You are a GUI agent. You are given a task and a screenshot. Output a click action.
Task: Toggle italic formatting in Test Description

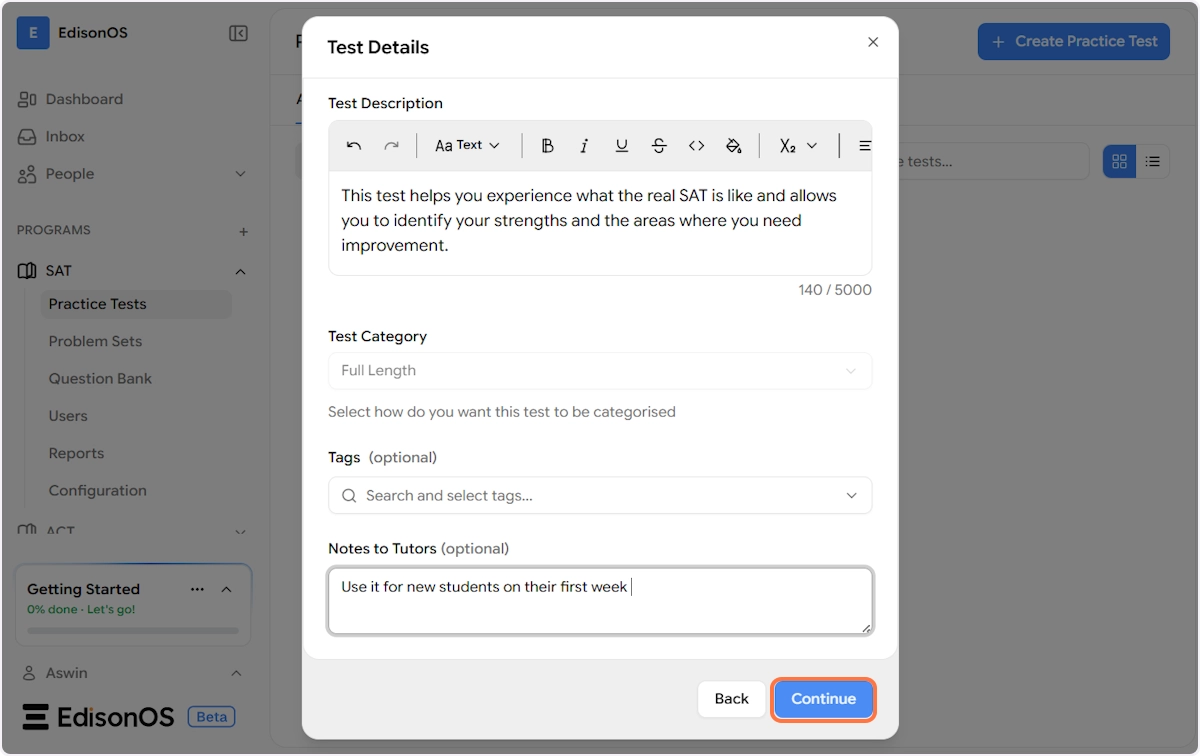pos(584,146)
